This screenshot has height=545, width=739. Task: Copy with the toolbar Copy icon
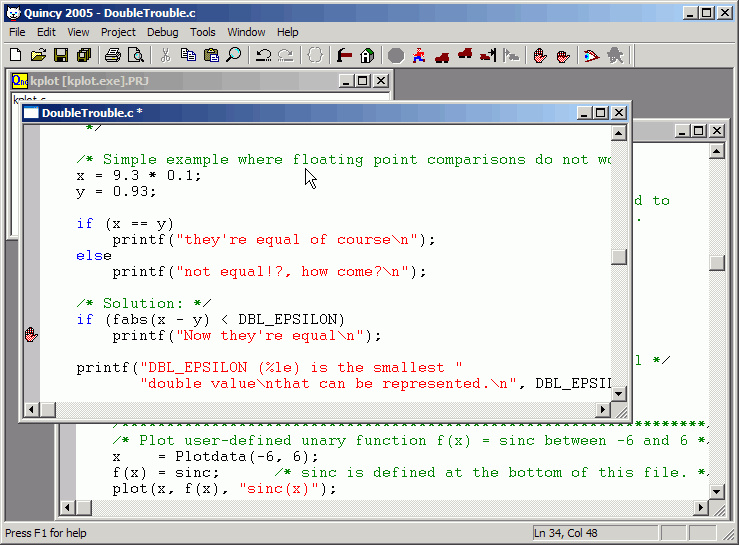[x=188, y=55]
